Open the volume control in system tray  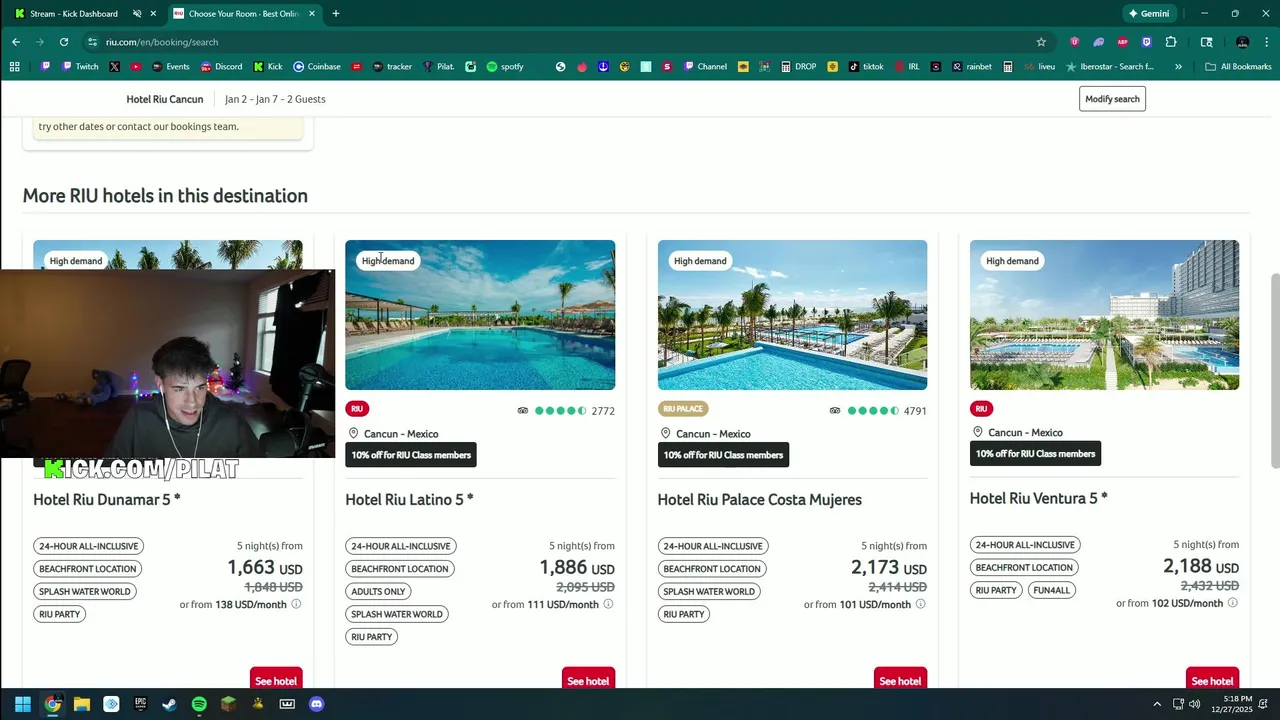(x=1195, y=704)
